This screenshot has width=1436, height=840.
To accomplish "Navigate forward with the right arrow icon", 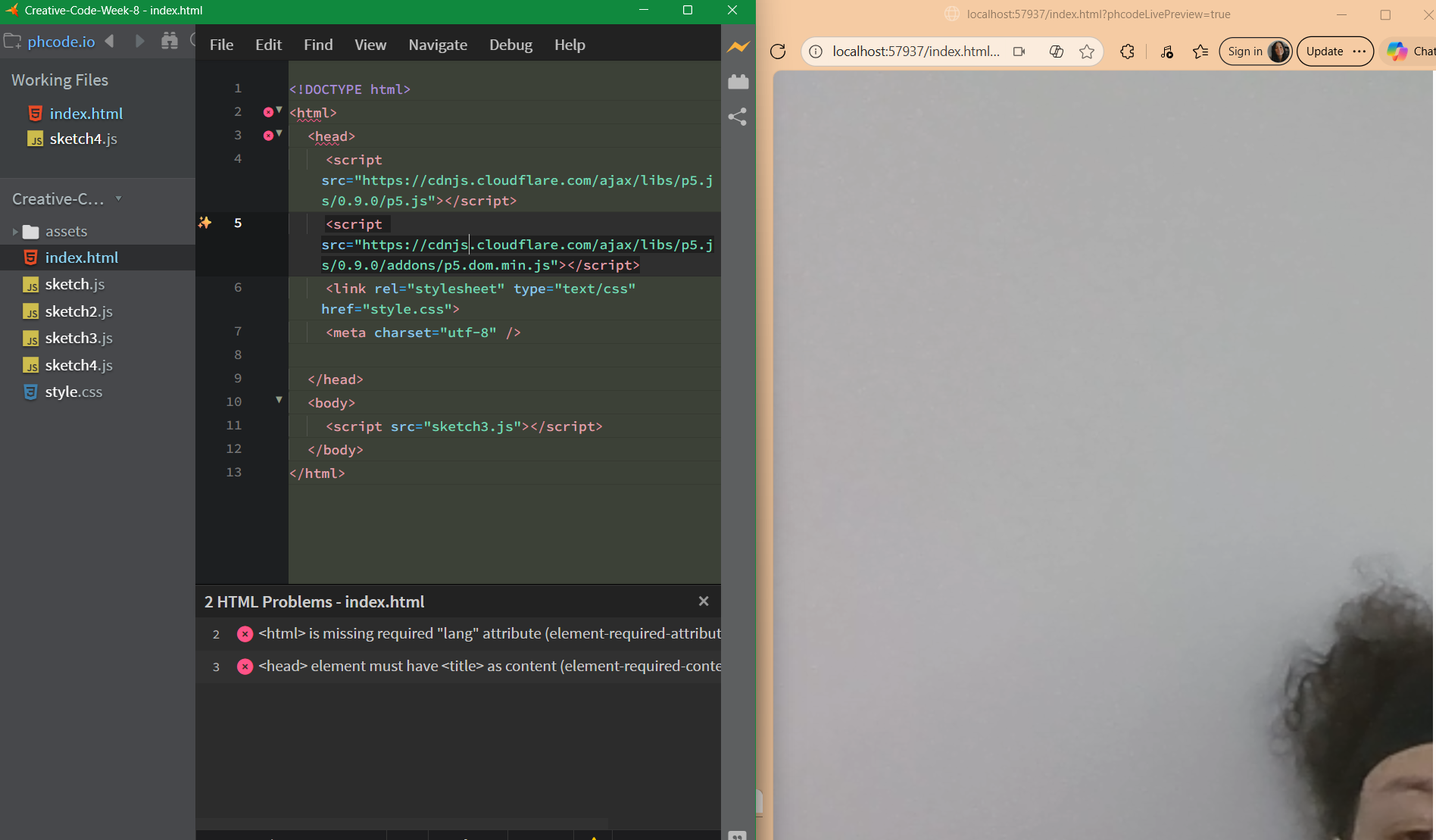I will [x=139, y=41].
